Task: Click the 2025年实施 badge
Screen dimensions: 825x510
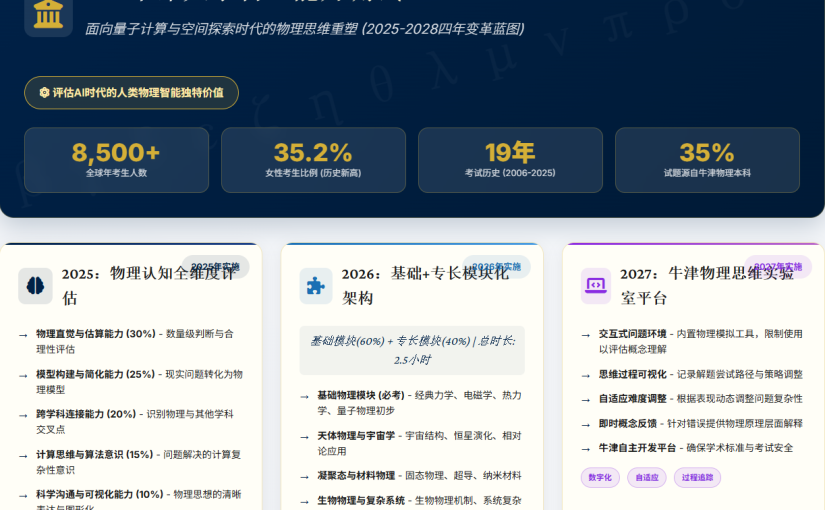Action: tap(215, 266)
